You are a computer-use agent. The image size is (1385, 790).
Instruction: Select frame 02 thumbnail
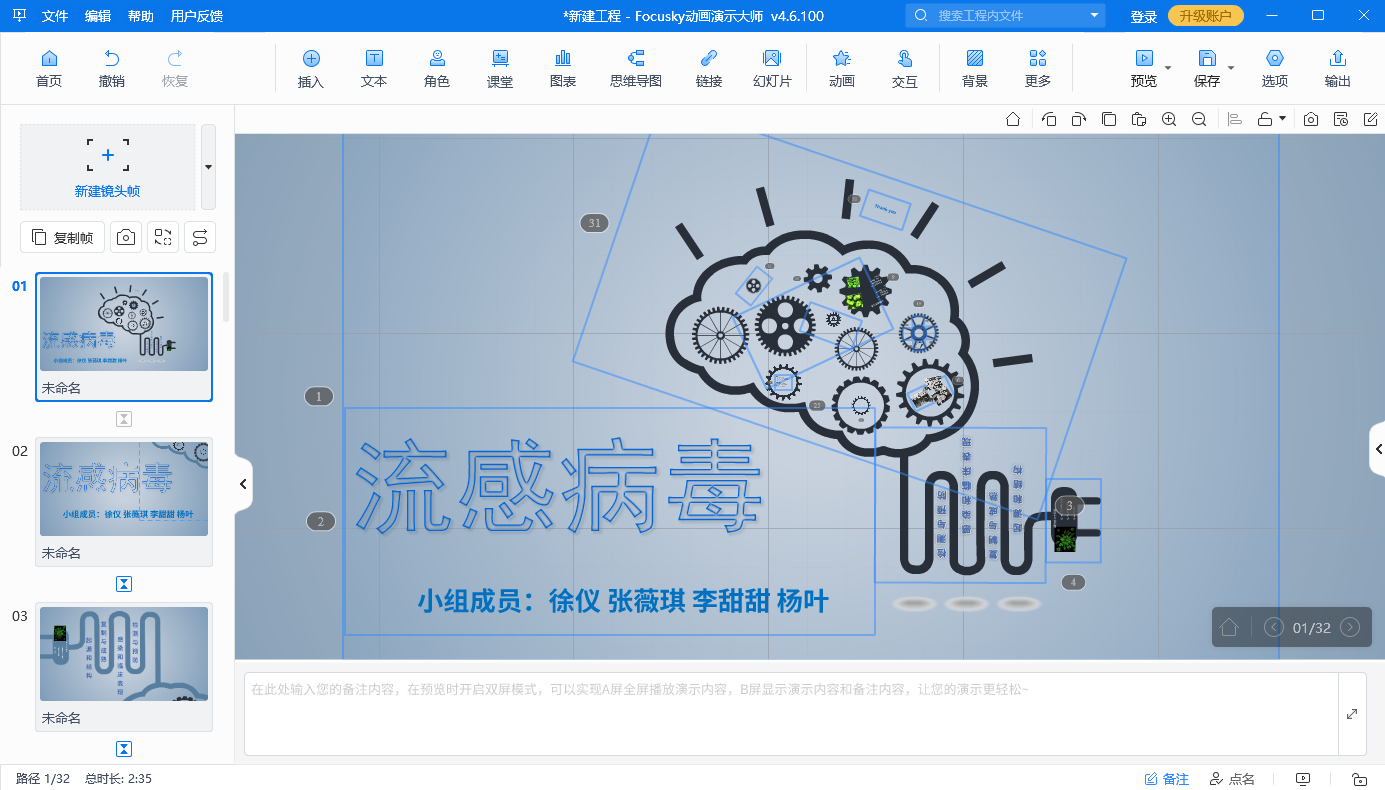pyautogui.click(x=124, y=502)
